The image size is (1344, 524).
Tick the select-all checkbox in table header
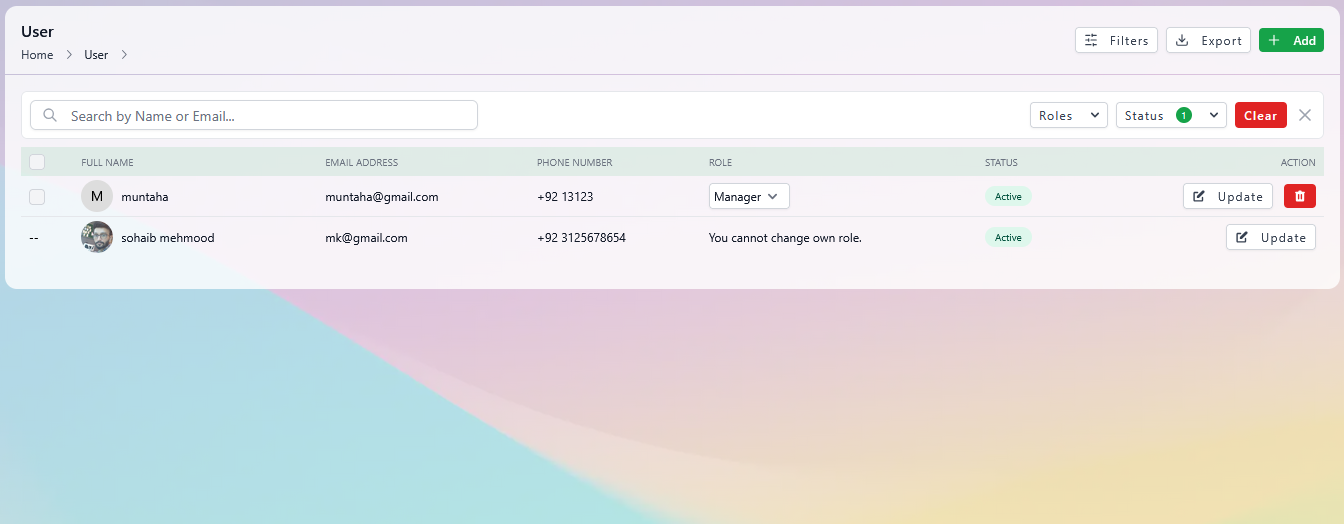[37, 162]
